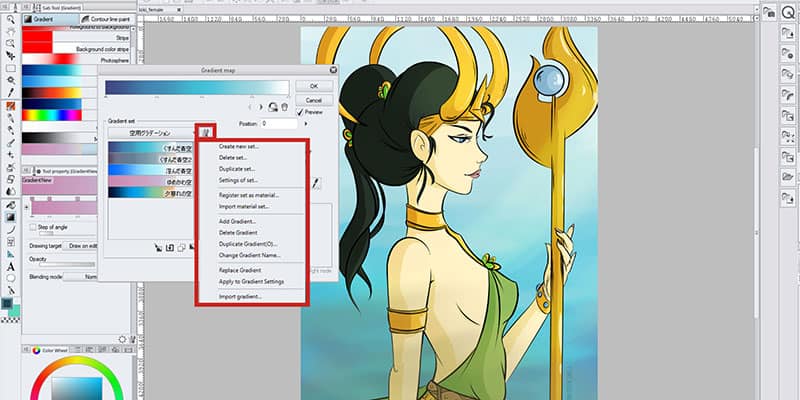Viewport: 800px width, 400px height.
Task: Go to previous node with left arrow
Action: coord(251,107)
